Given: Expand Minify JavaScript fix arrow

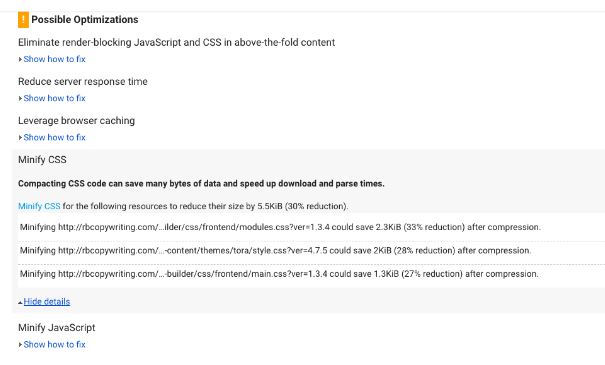Looking at the screenshot, I should point(20,345).
